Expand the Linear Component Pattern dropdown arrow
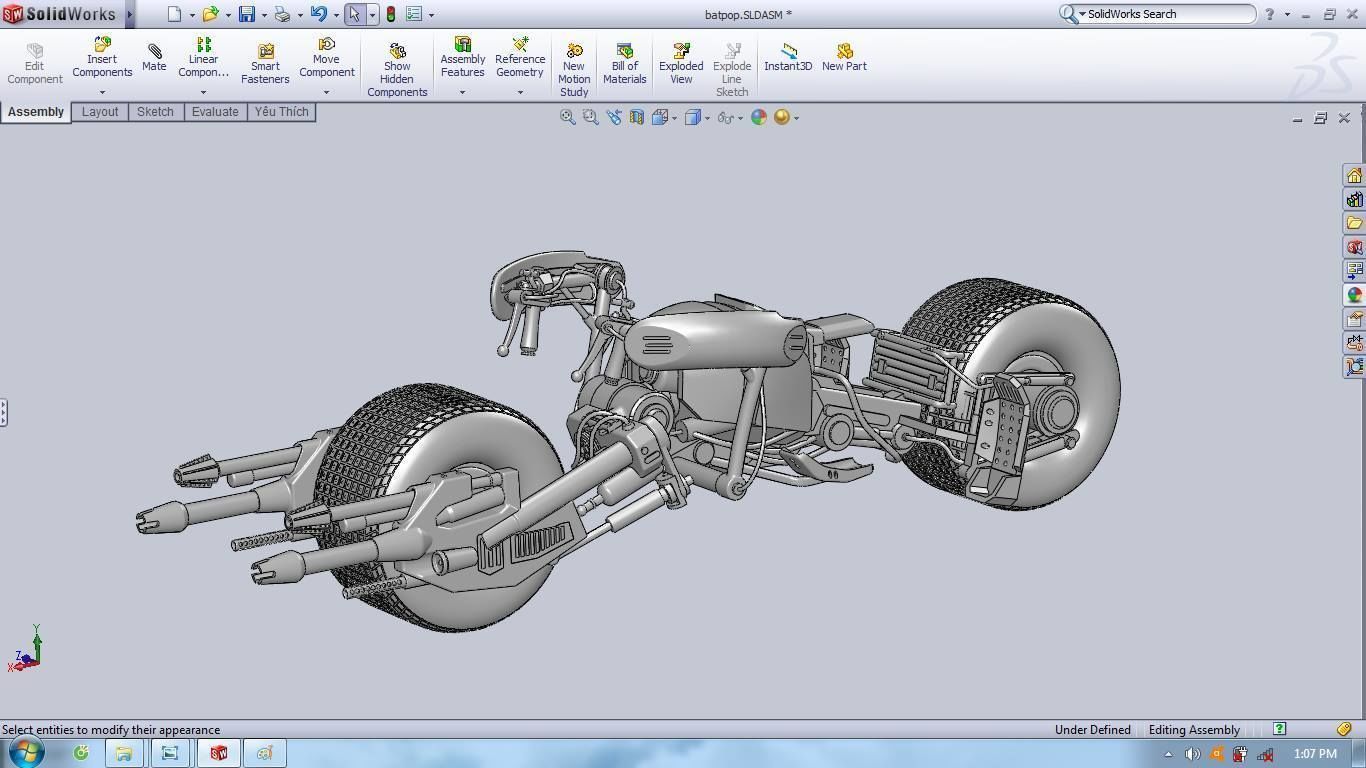This screenshot has height=768, width=1366. click(203, 92)
